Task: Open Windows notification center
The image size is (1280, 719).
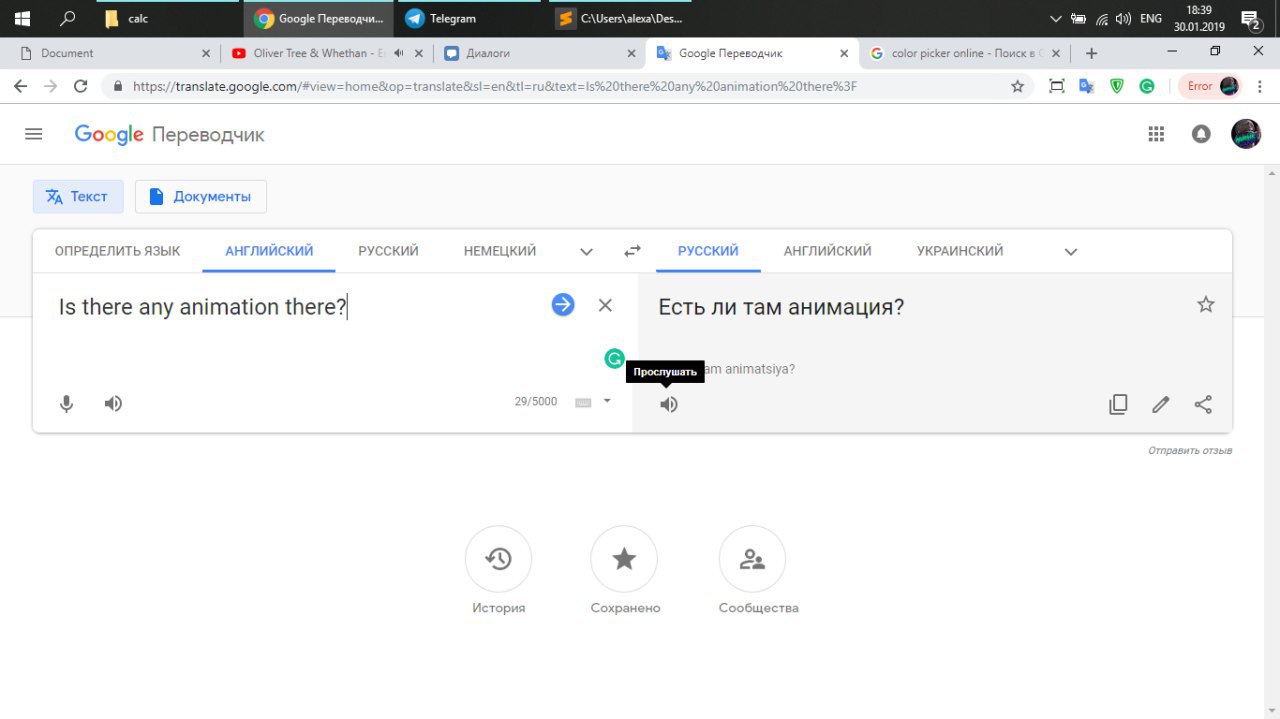Action: pos(1249,19)
